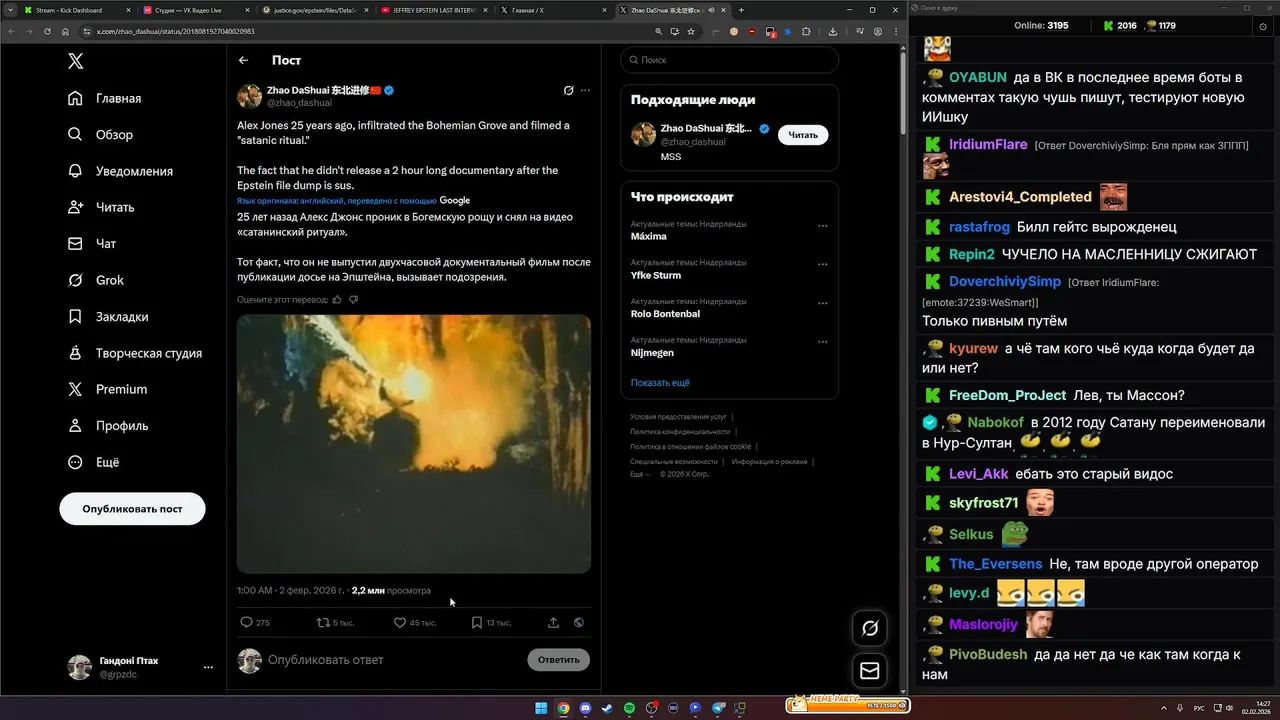Open the Chrome extensions puzzle icon

pyautogui.click(x=806, y=31)
